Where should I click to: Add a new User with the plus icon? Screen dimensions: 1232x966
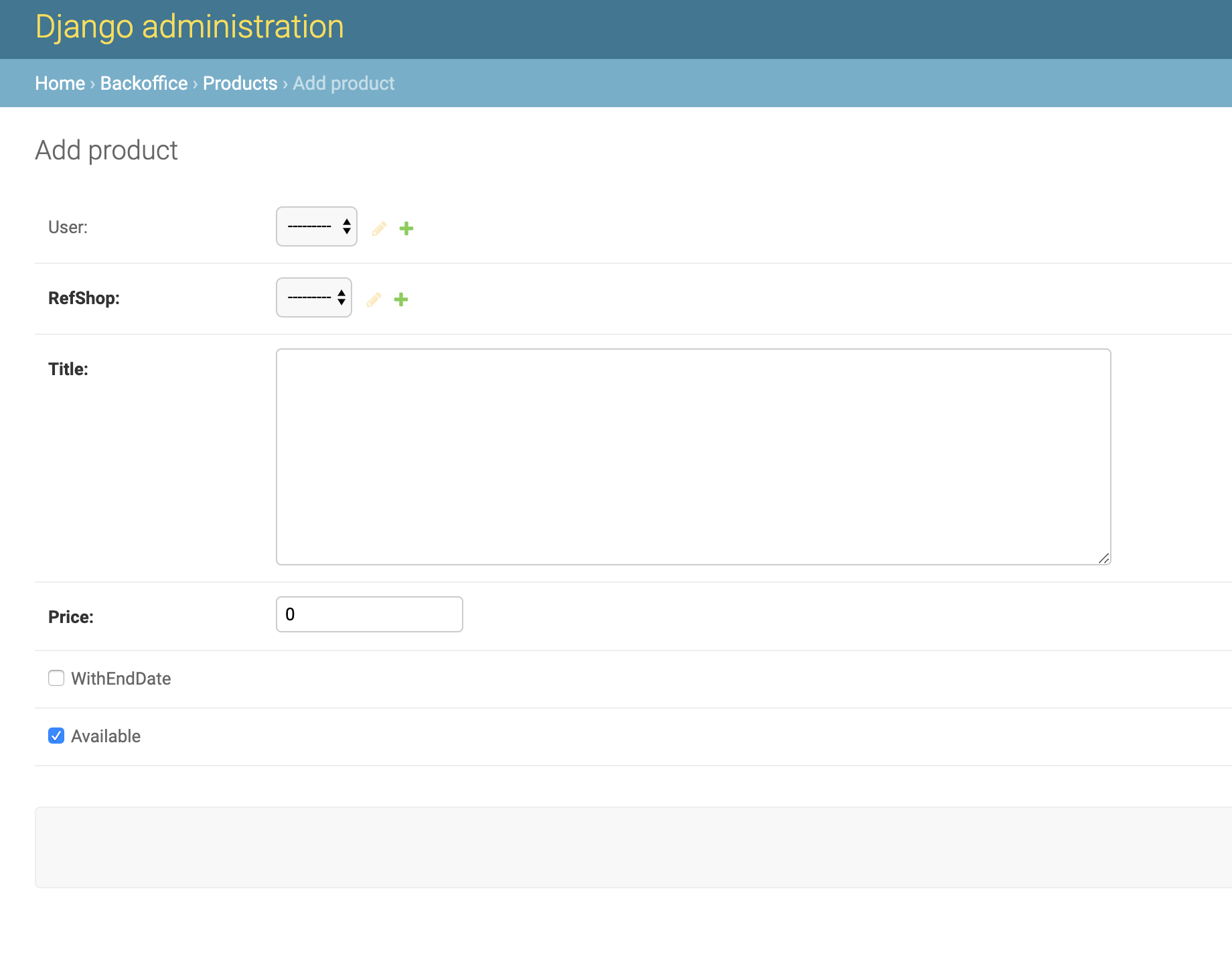point(406,228)
